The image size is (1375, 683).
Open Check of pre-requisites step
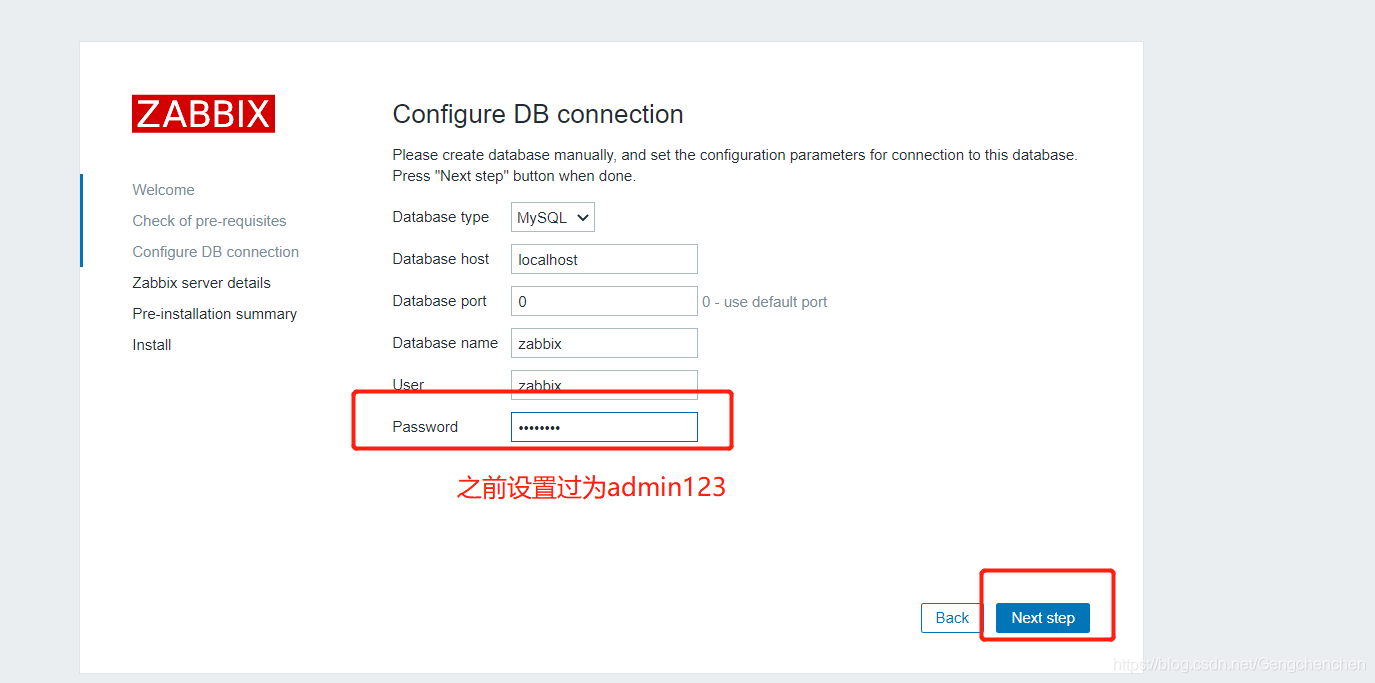(209, 221)
